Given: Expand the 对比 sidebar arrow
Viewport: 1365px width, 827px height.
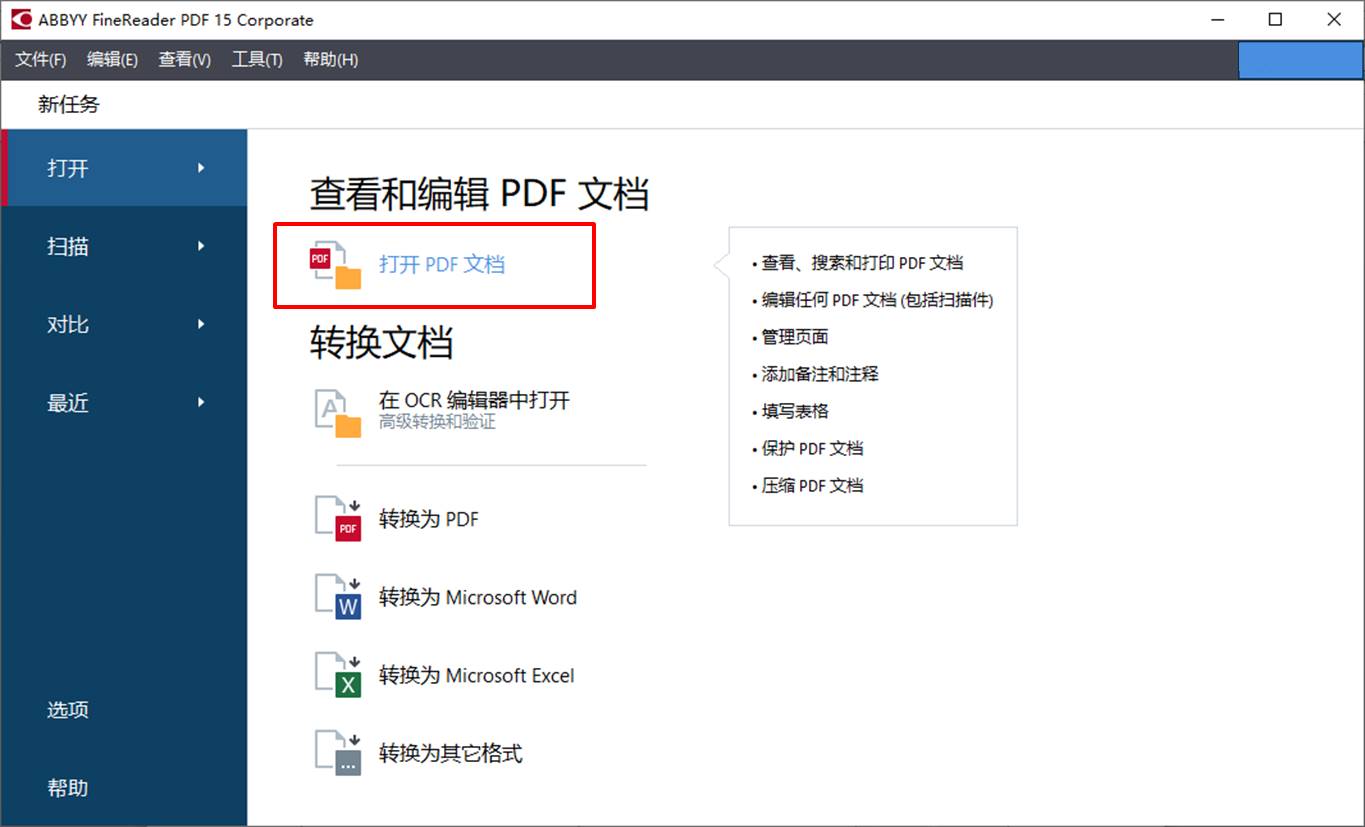Looking at the screenshot, I should pyautogui.click(x=201, y=324).
